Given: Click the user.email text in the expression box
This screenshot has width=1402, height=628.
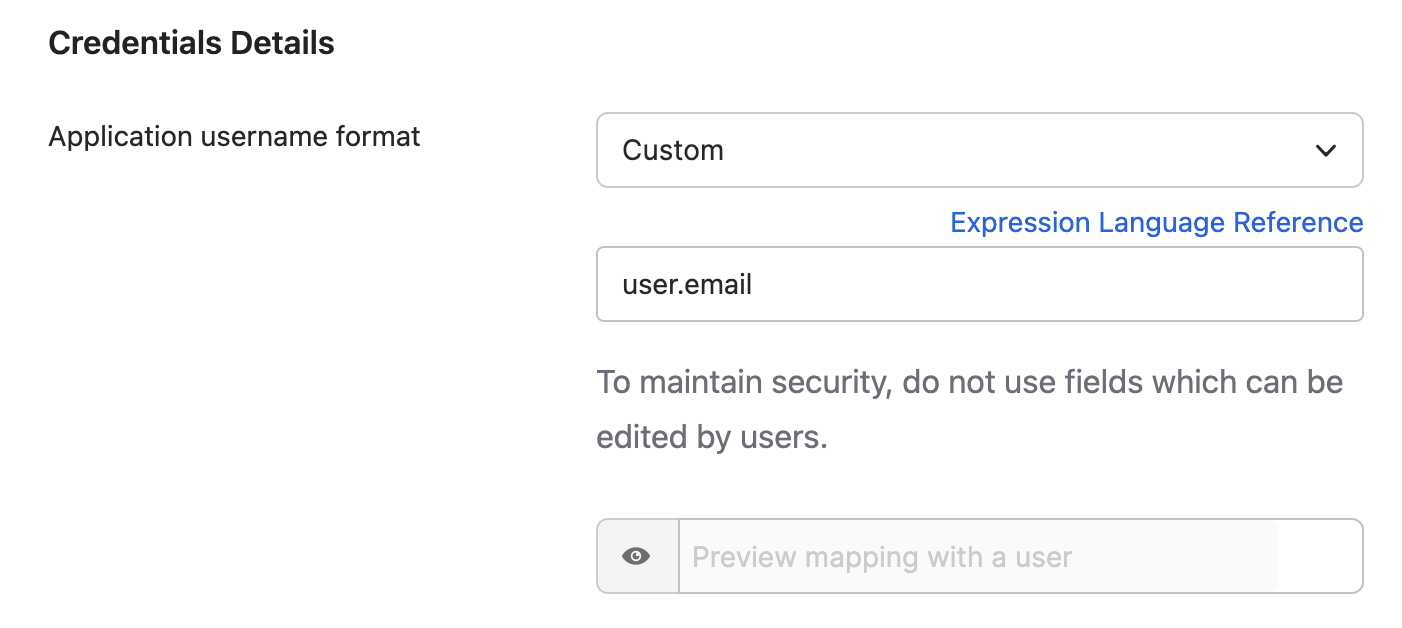Looking at the screenshot, I should 687,285.
